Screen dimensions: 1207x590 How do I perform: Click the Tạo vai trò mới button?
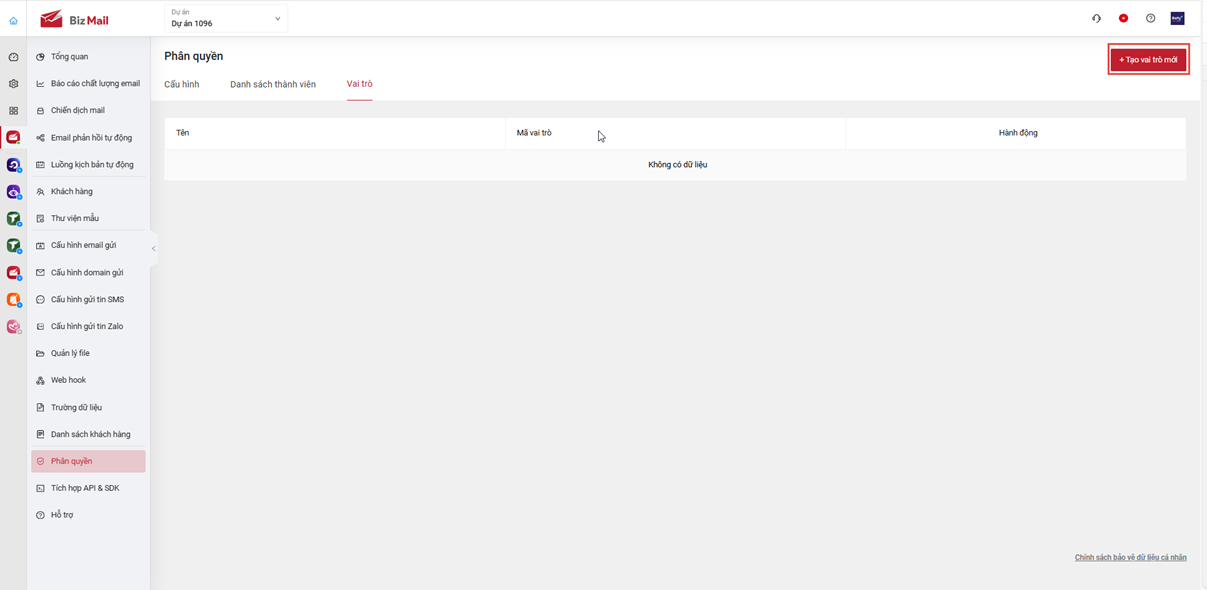pos(1148,60)
